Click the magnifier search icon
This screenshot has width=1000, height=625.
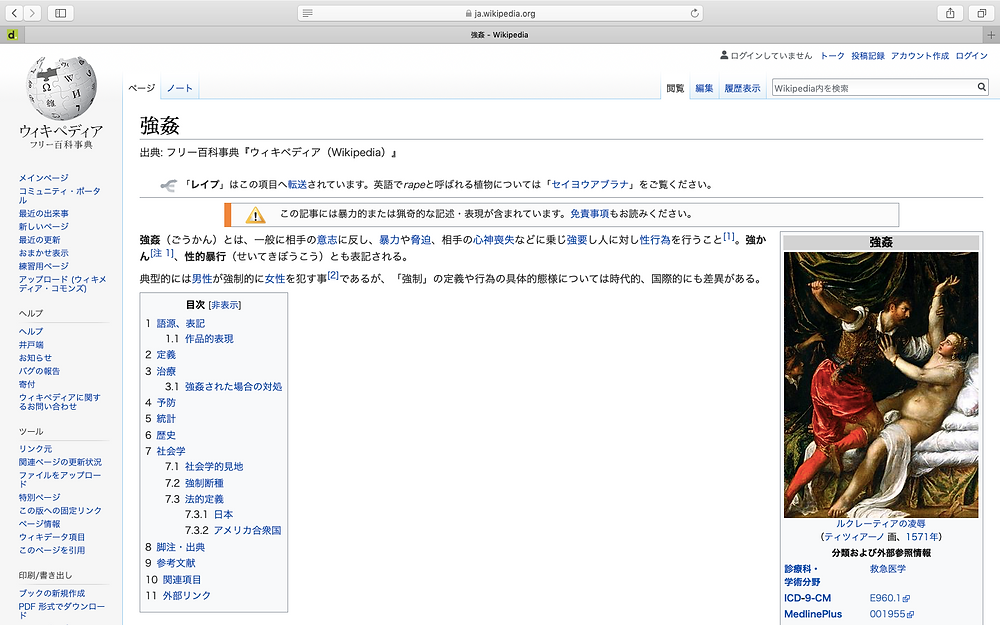click(982, 87)
